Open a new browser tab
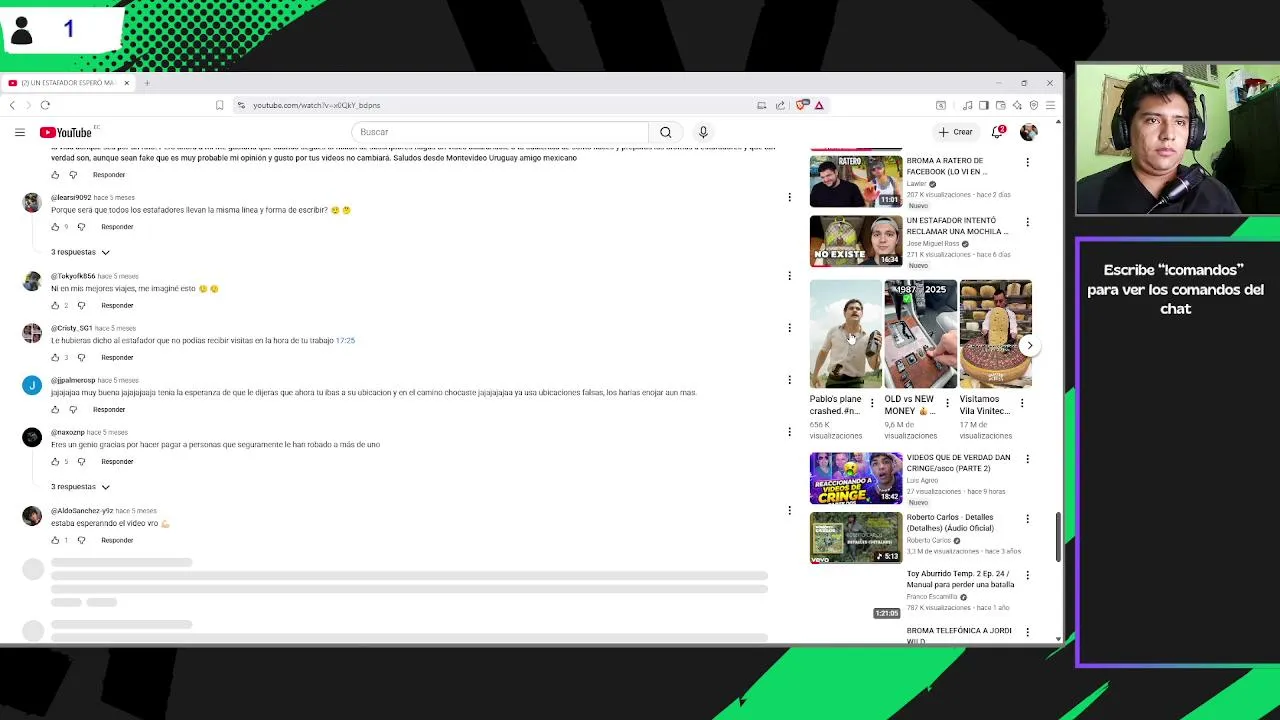1280x720 pixels. point(146,83)
